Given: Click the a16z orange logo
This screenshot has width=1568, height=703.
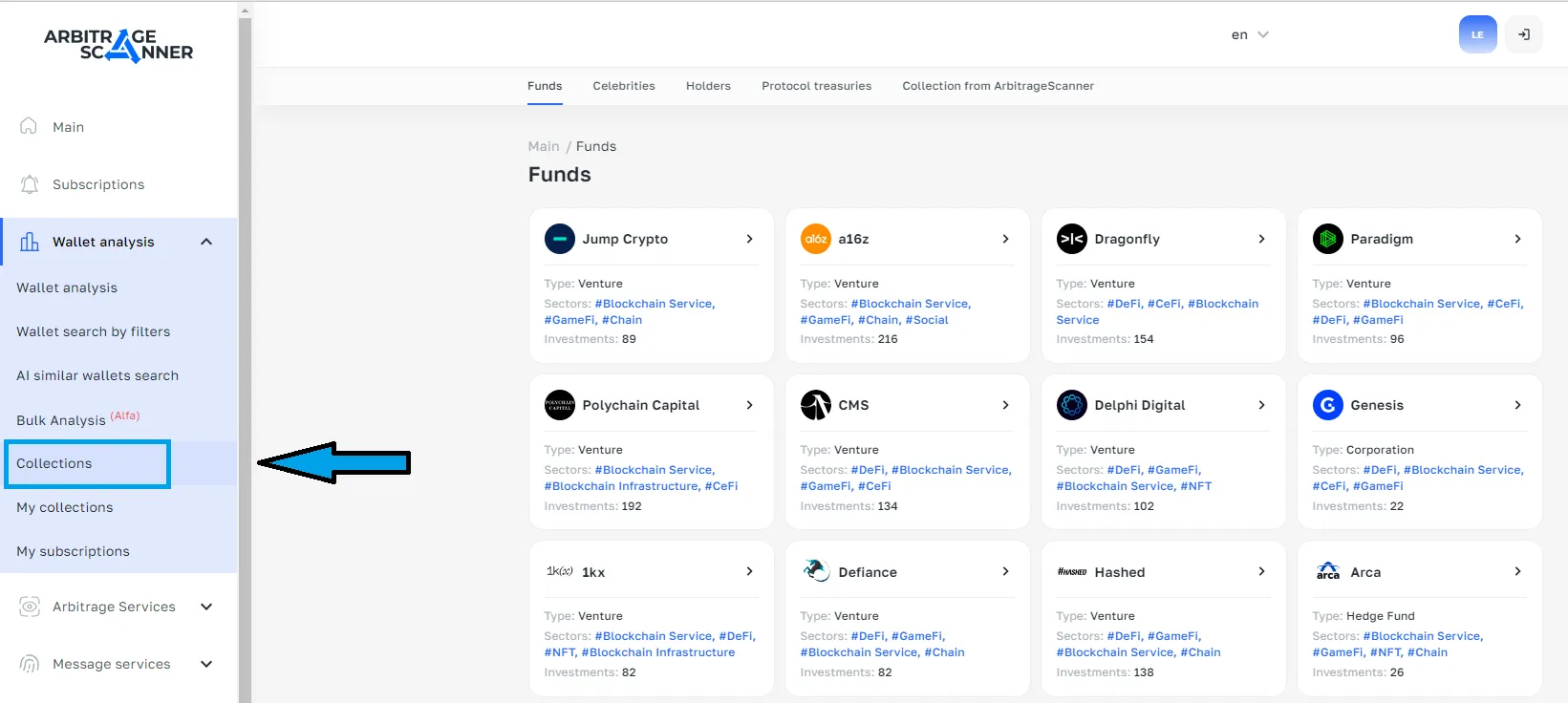Looking at the screenshot, I should 816,239.
